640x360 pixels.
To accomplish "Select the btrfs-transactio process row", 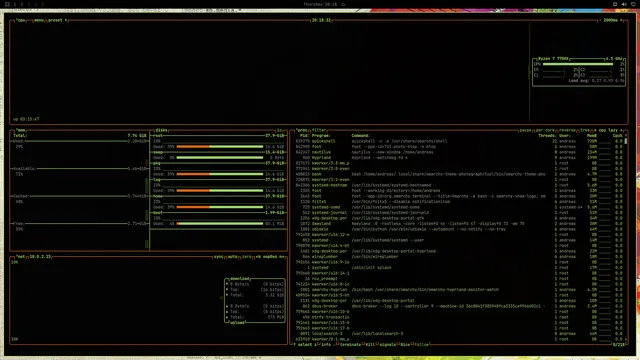I will coord(459,317).
